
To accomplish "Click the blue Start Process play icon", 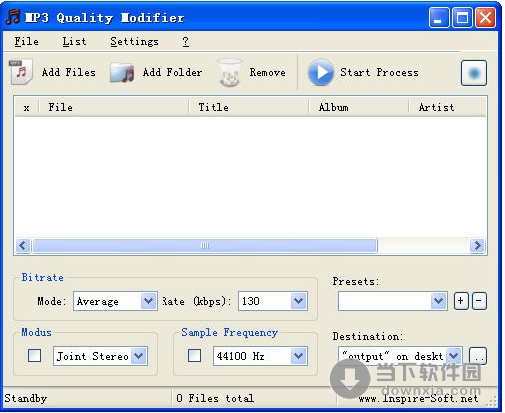I will (321, 72).
